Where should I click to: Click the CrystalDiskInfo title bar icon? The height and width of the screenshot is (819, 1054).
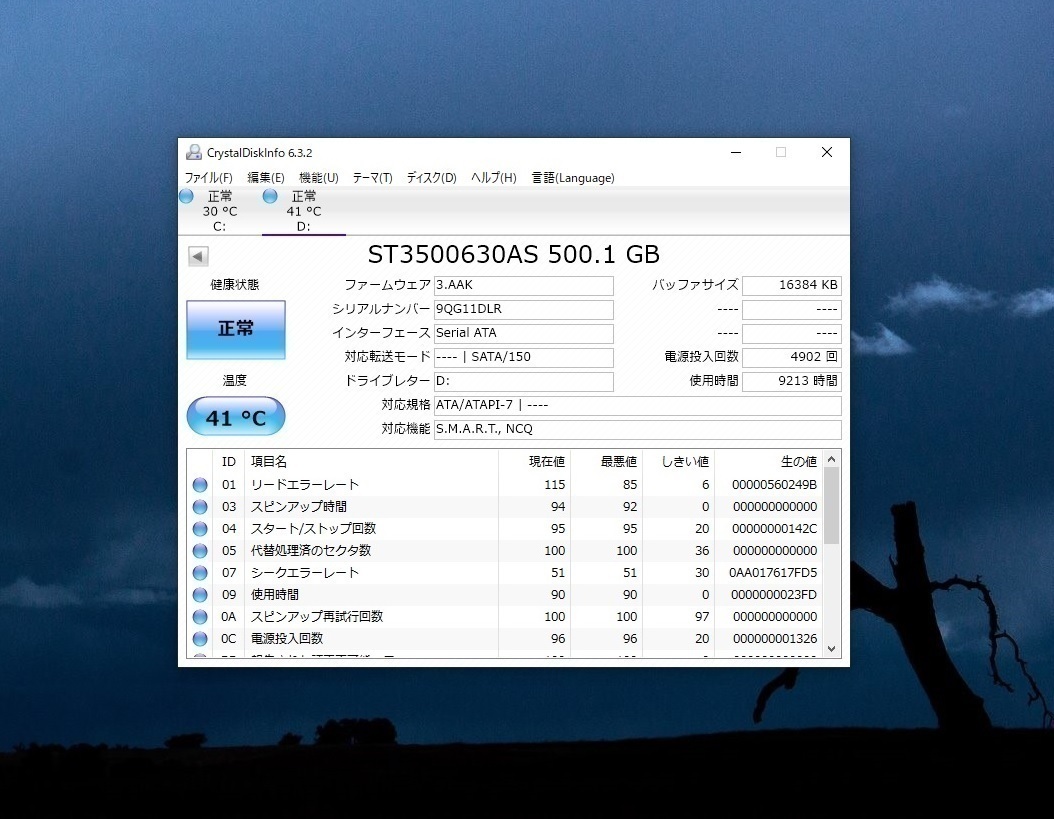coord(193,151)
